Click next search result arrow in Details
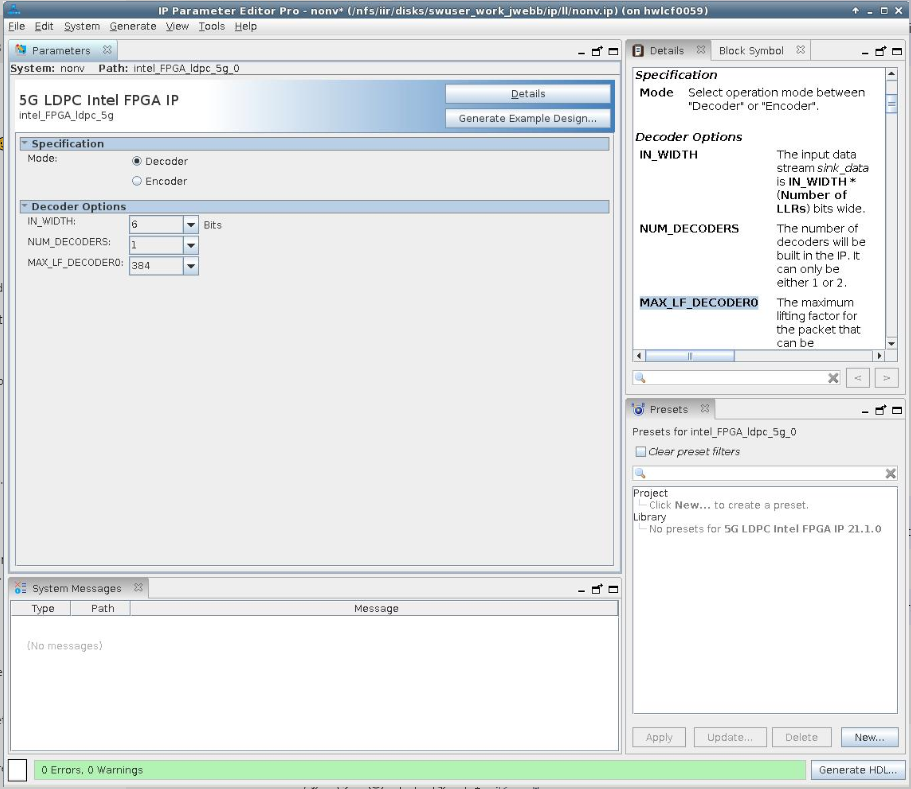Viewport: 911px width, 789px height. 886,378
